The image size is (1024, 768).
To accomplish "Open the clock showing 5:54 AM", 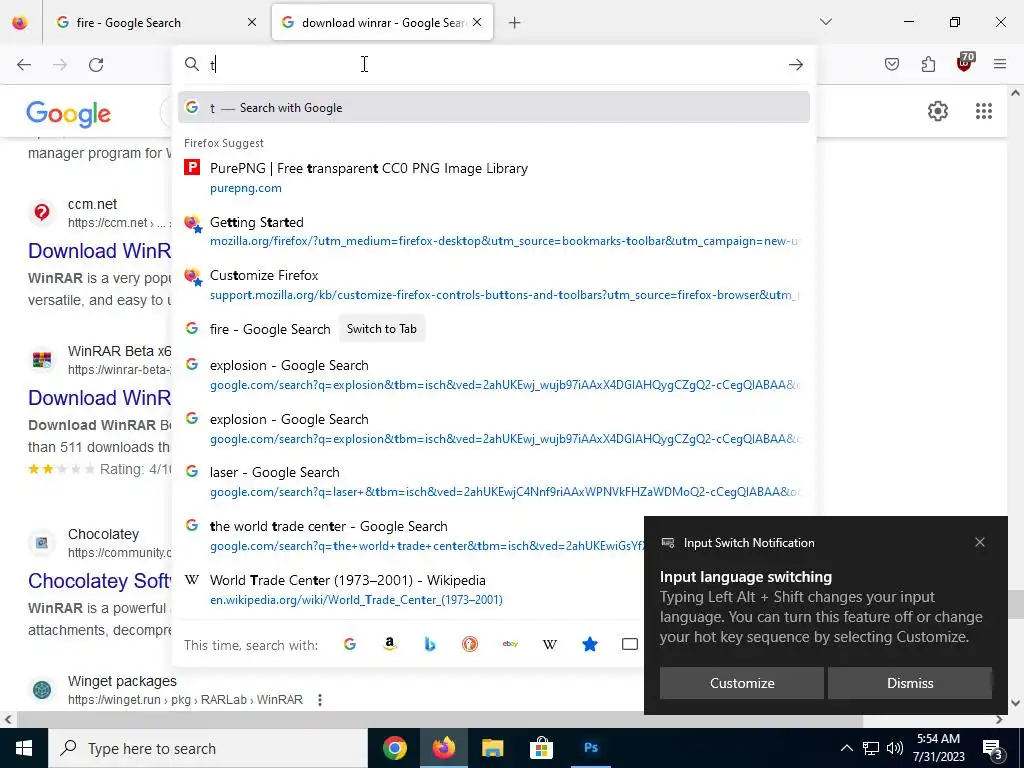I will pyautogui.click(x=938, y=748).
